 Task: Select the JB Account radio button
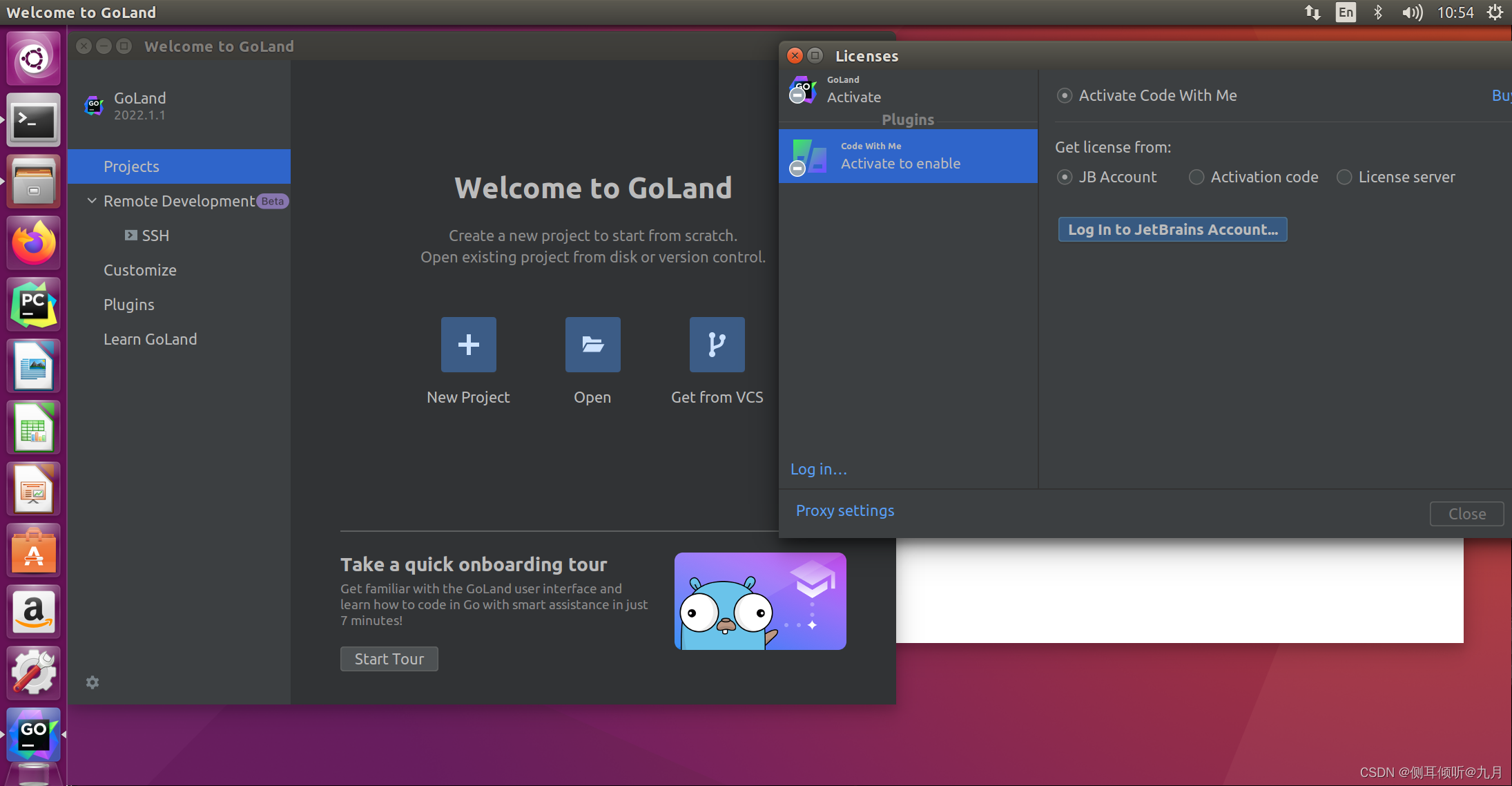click(x=1065, y=178)
